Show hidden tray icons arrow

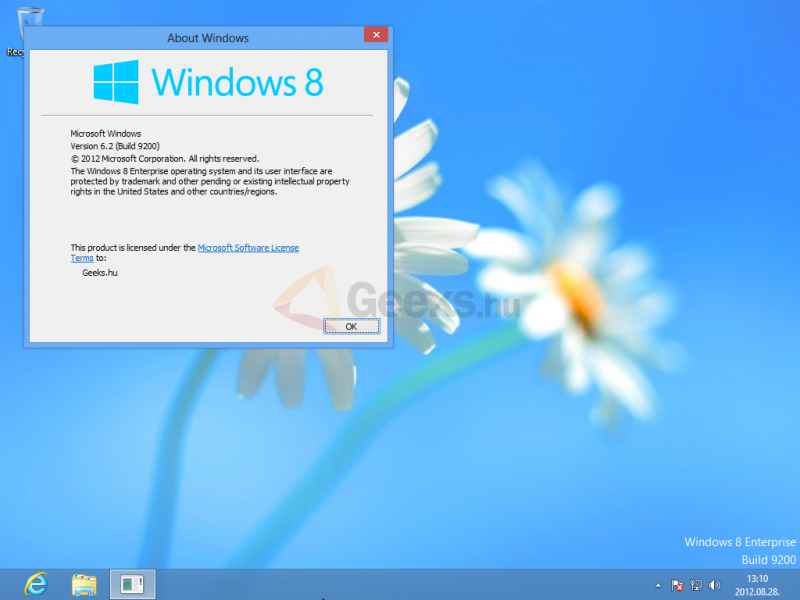coord(658,586)
